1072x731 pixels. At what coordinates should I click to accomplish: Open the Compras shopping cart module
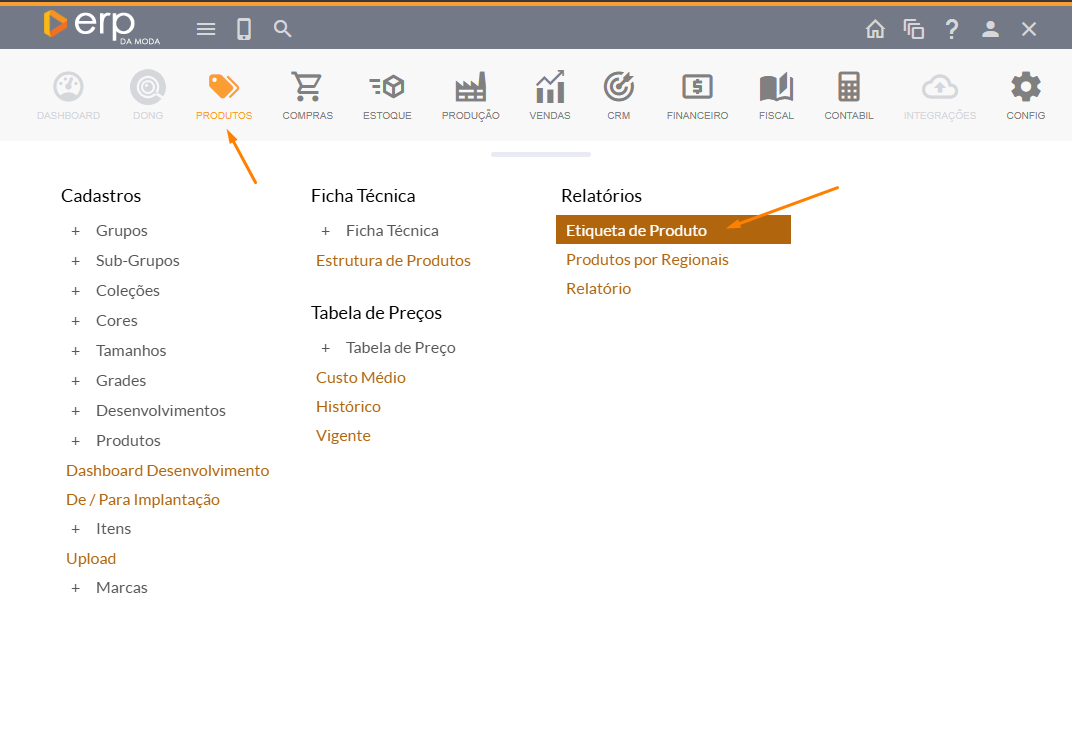pos(307,89)
